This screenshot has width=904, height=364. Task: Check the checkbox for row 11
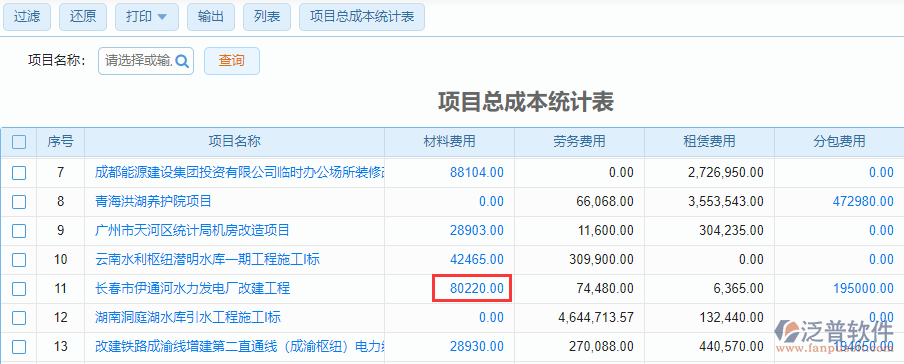click(19, 288)
